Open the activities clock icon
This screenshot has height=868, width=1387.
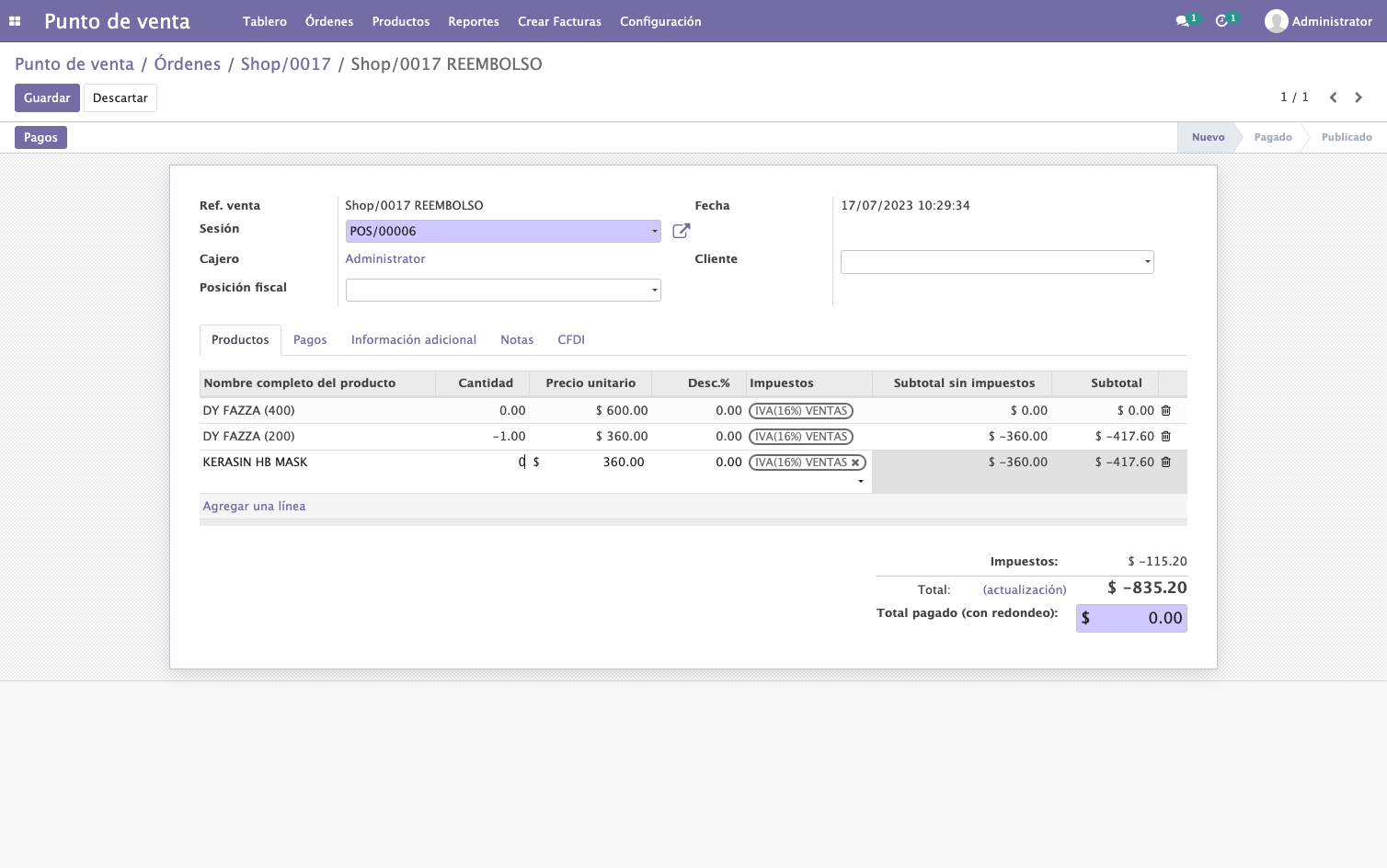pyautogui.click(x=1221, y=21)
